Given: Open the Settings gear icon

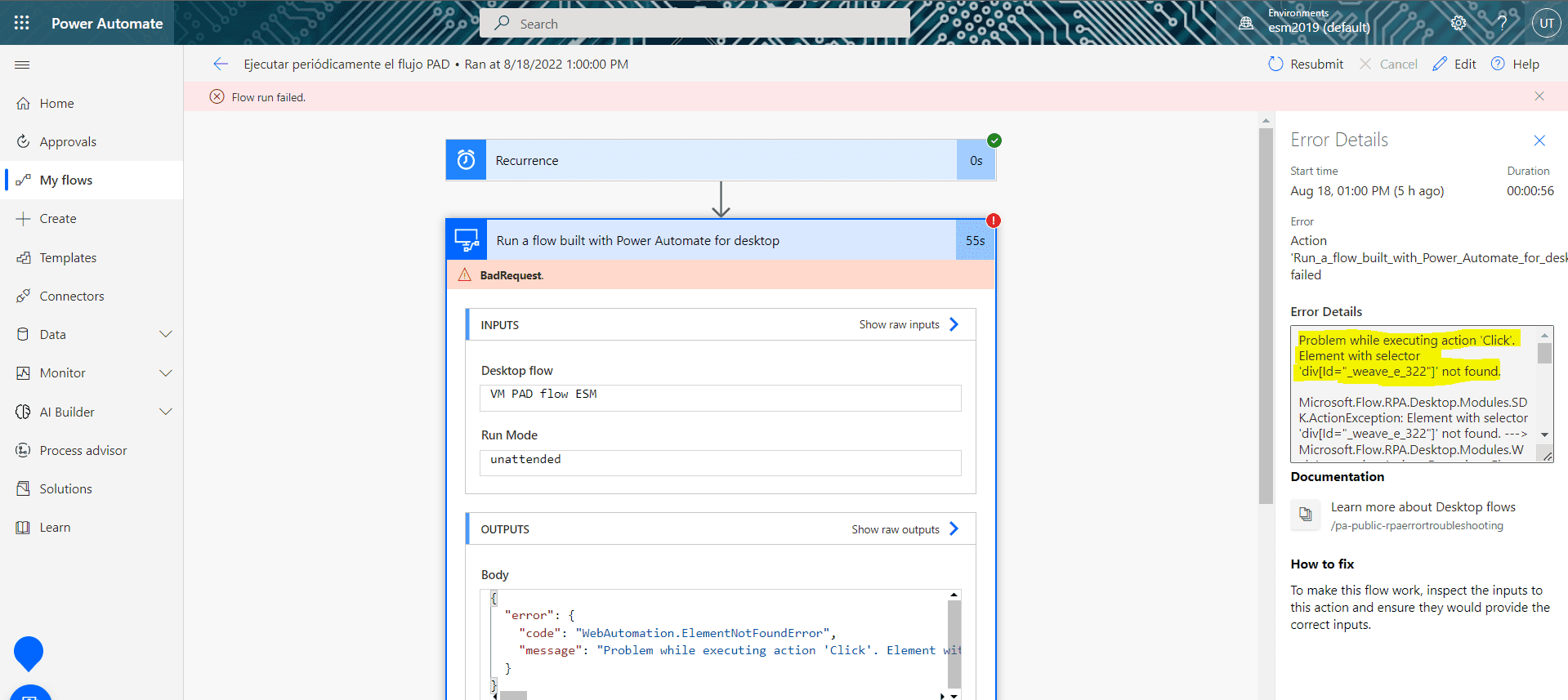Looking at the screenshot, I should [1459, 23].
